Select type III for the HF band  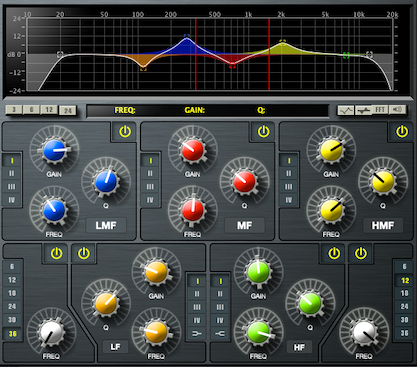click(220, 307)
